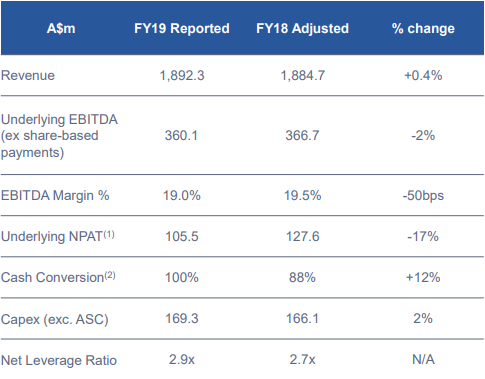Click the % change column header
The height and width of the screenshot is (379, 485).
point(423,28)
